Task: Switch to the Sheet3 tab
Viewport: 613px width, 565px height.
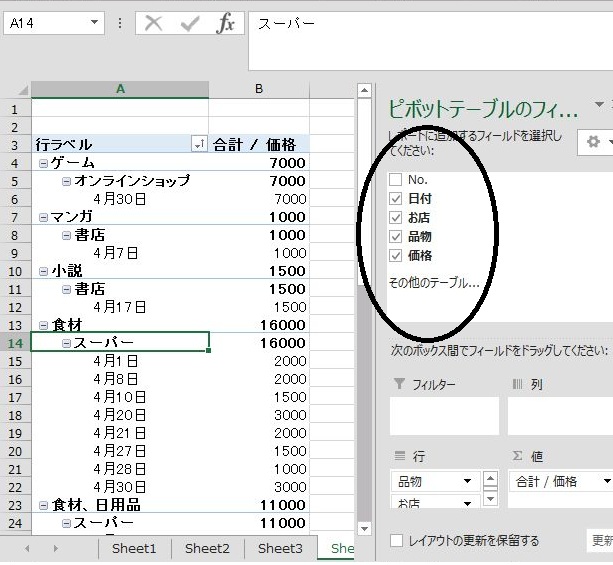Action: [x=279, y=548]
